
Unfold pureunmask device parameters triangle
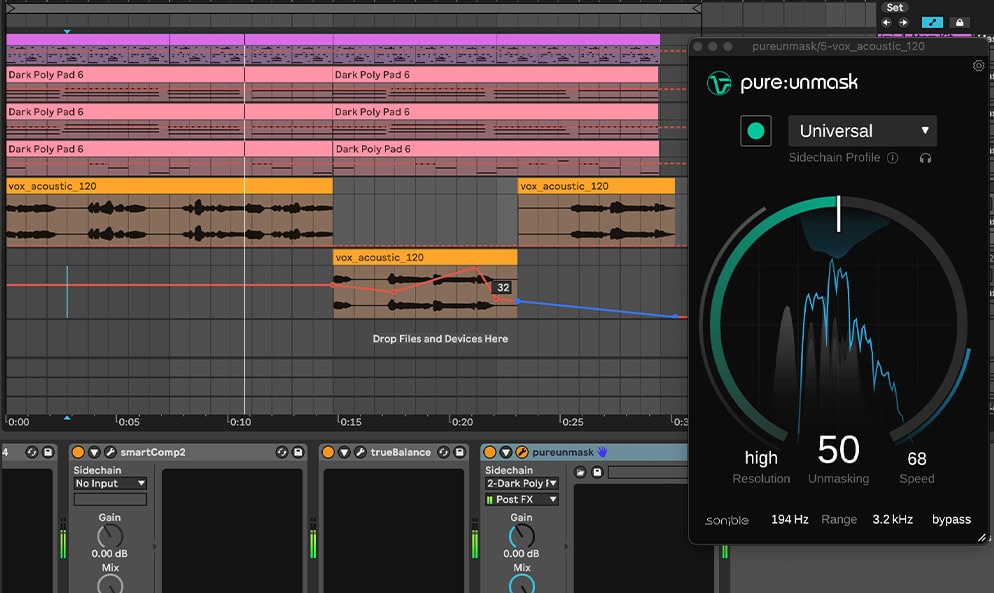(x=506, y=452)
